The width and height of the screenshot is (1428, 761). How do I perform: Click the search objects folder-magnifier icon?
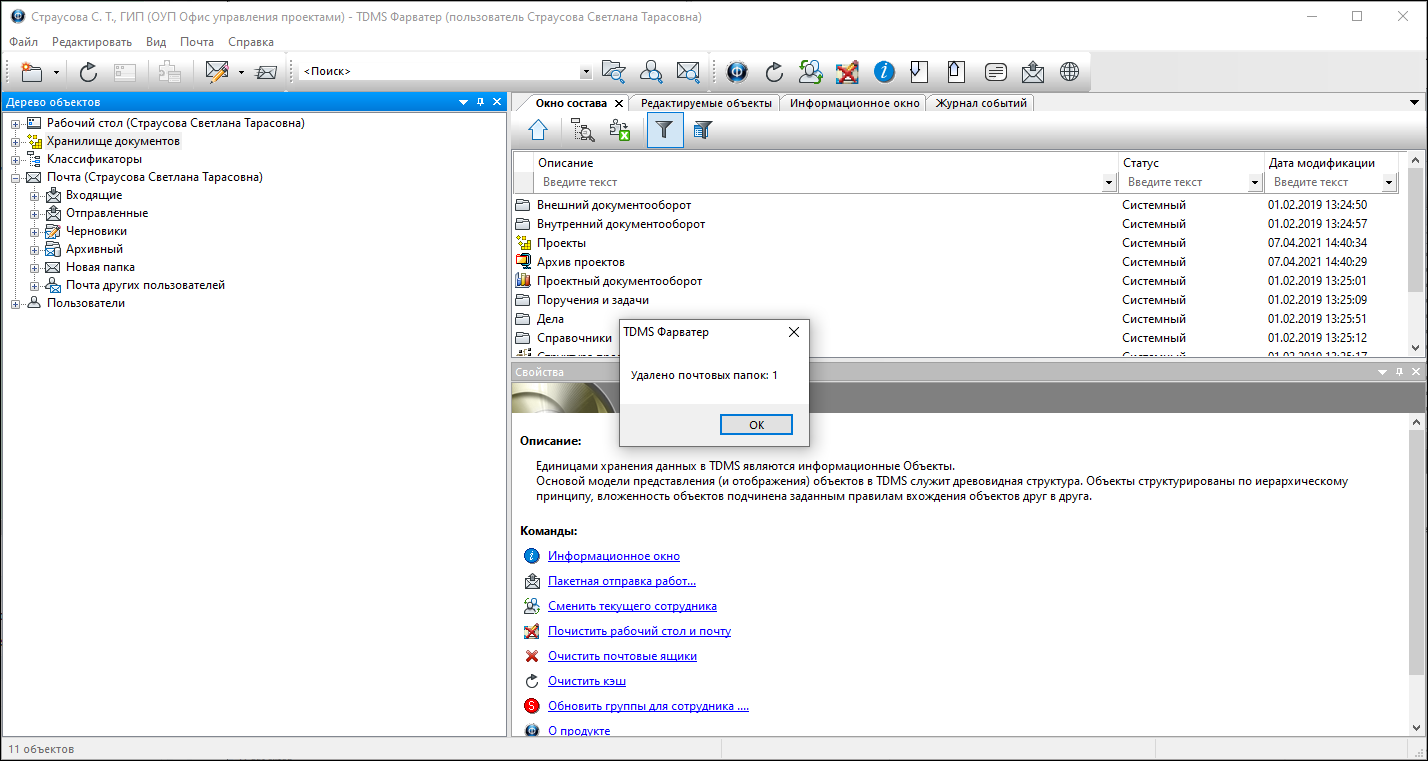pyautogui.click(x=613, y=71)
